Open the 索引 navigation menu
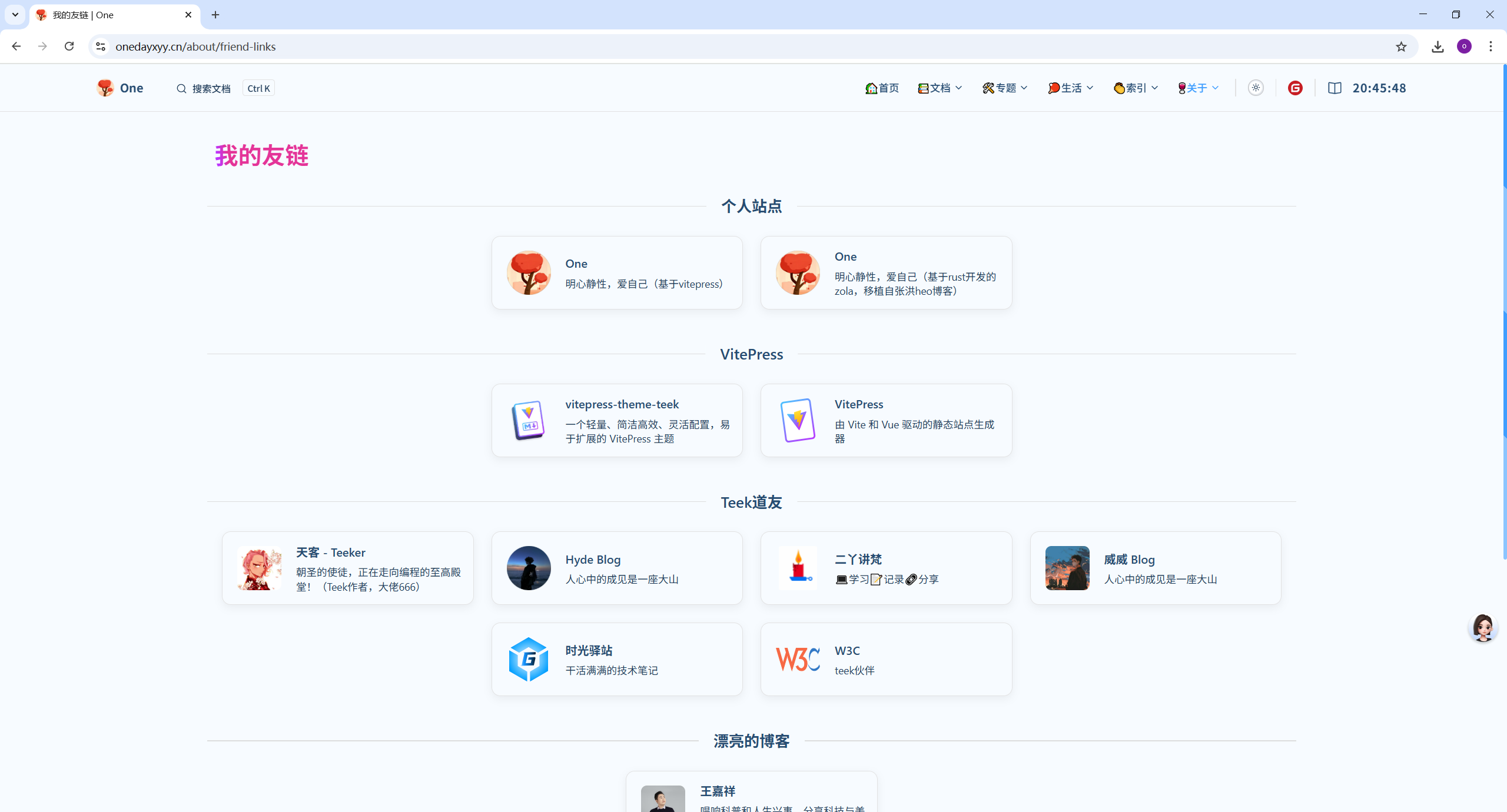 (x=1136, y=88)
